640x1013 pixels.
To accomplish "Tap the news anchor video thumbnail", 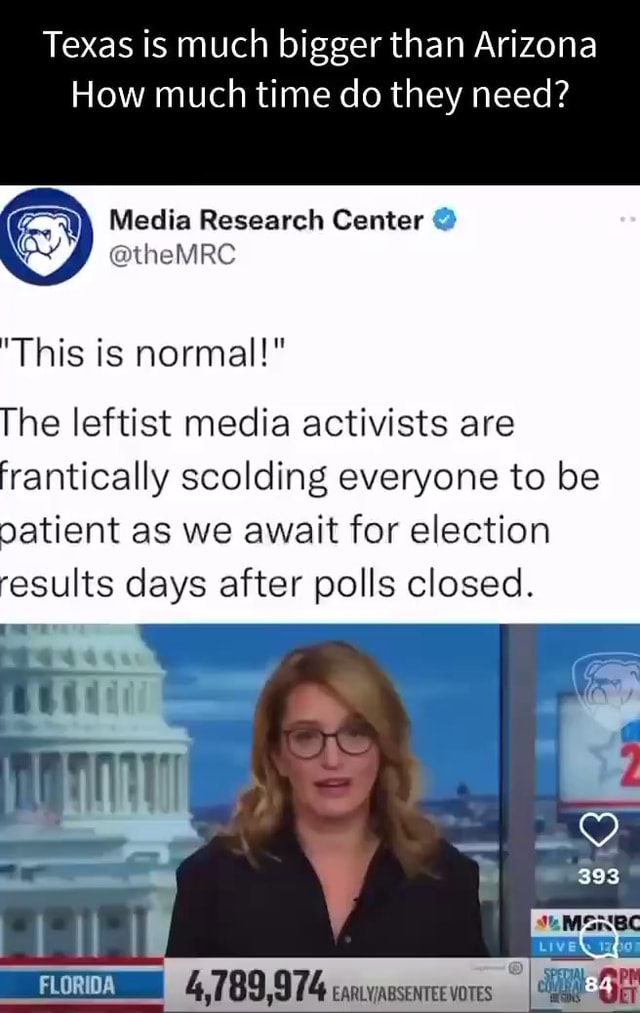I will [320, 817].
